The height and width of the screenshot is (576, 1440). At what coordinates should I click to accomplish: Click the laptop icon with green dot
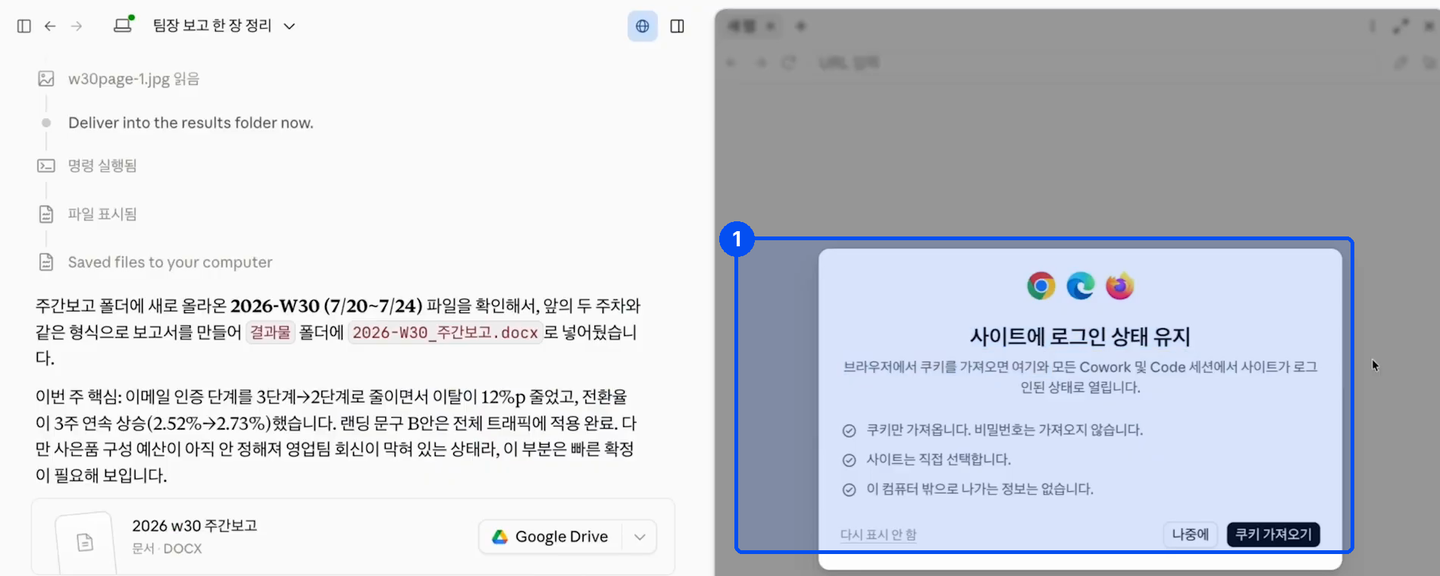[124, 25]
